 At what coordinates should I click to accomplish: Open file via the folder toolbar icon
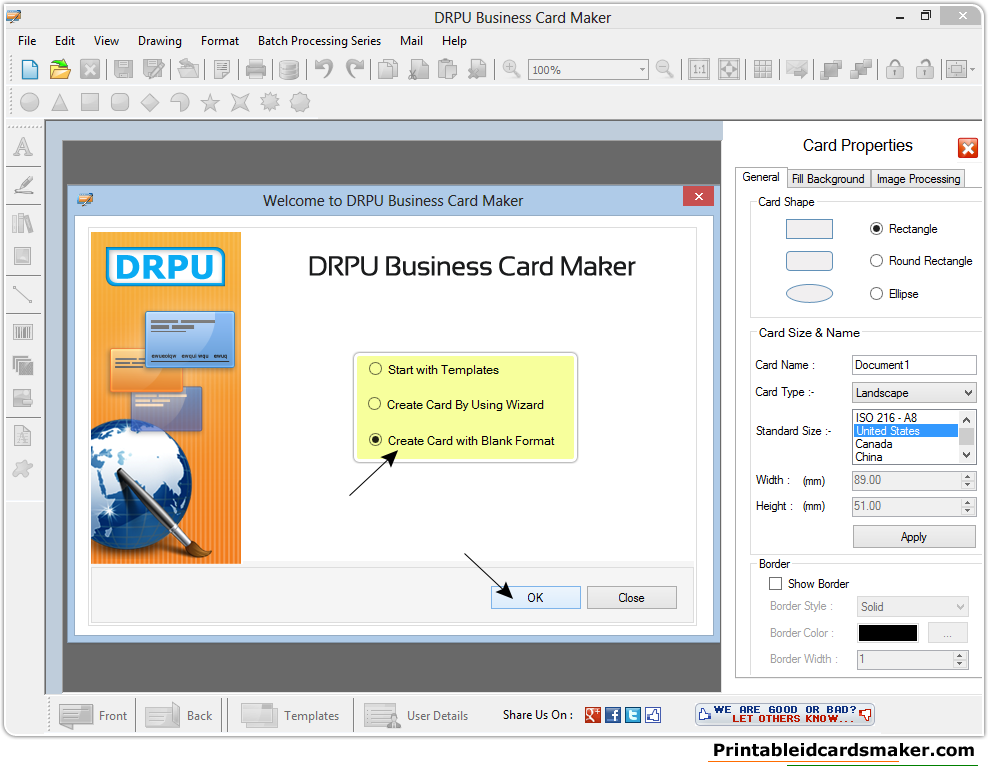click(60, 69)
